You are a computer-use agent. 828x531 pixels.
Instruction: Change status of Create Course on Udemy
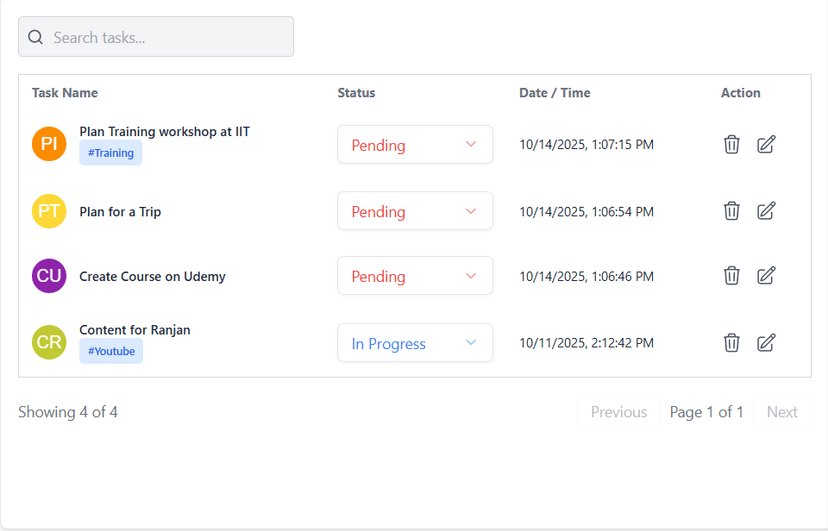tap(415, 276)
